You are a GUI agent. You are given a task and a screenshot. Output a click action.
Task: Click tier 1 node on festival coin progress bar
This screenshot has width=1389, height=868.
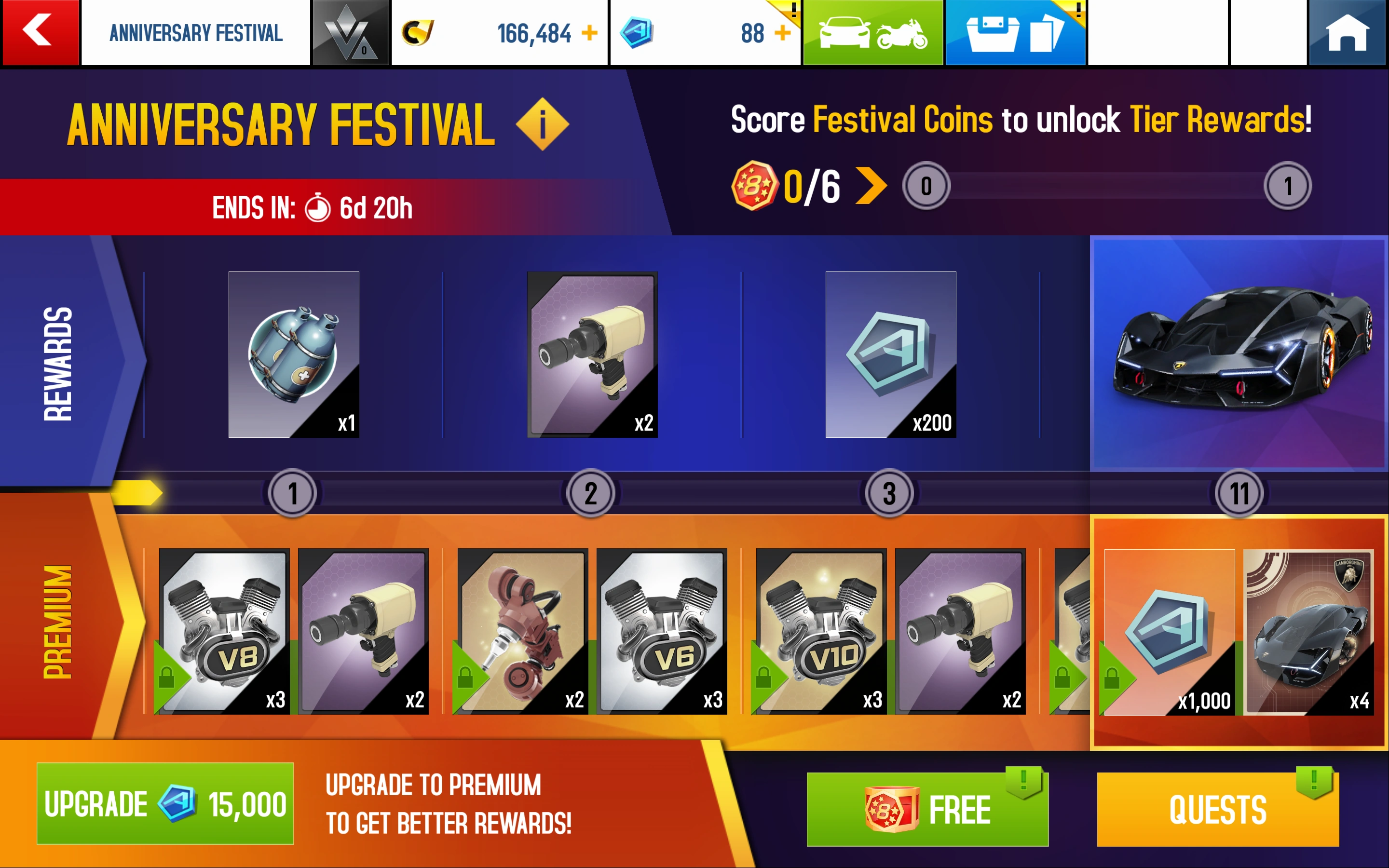tap(1287, 186)
